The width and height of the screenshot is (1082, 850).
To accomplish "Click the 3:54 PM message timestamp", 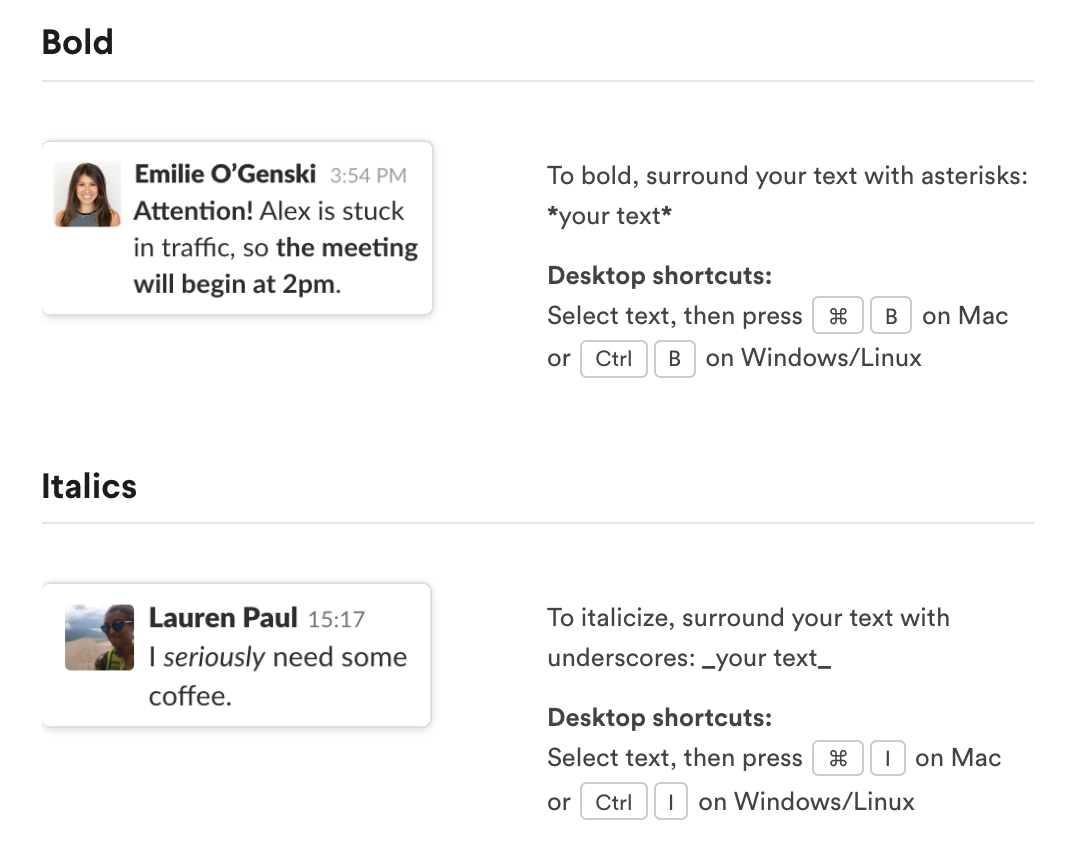I will [x=368, y=176].
